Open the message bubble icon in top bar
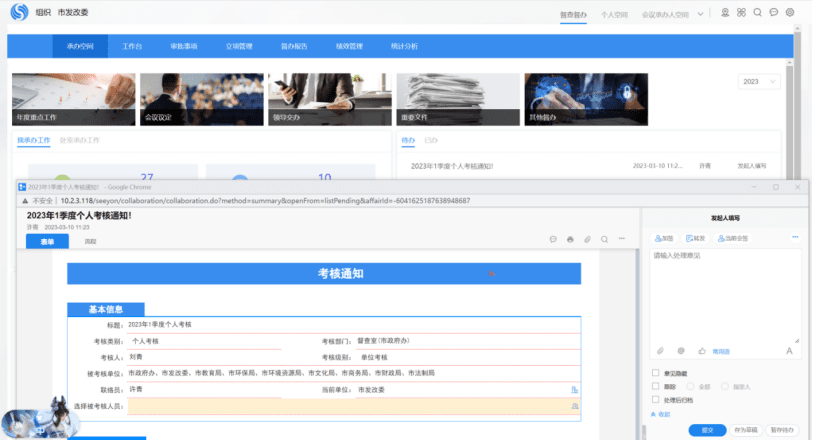This screenshot has height=440, width=813. click(774, 12)
